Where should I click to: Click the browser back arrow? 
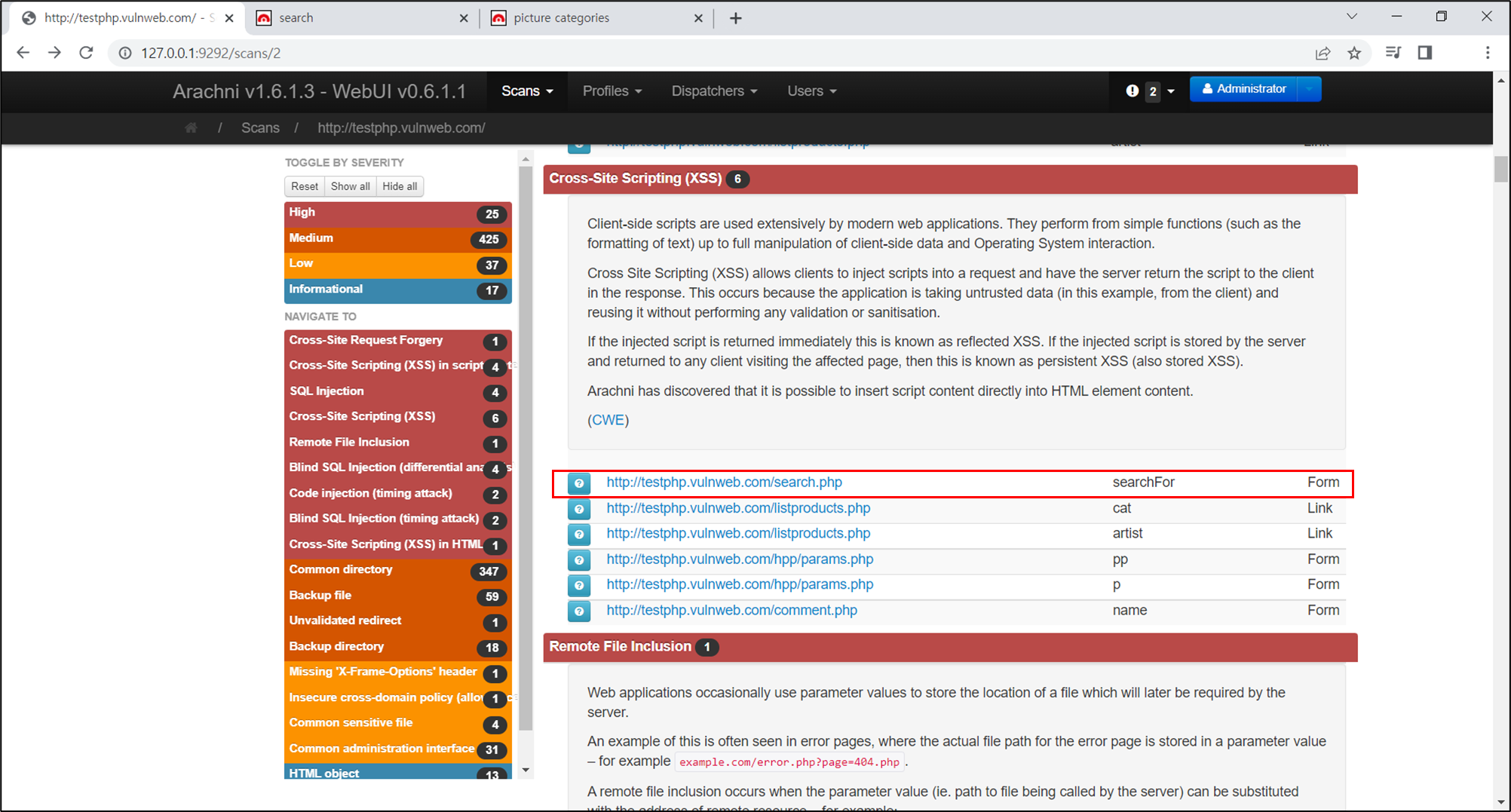(23, 53)
